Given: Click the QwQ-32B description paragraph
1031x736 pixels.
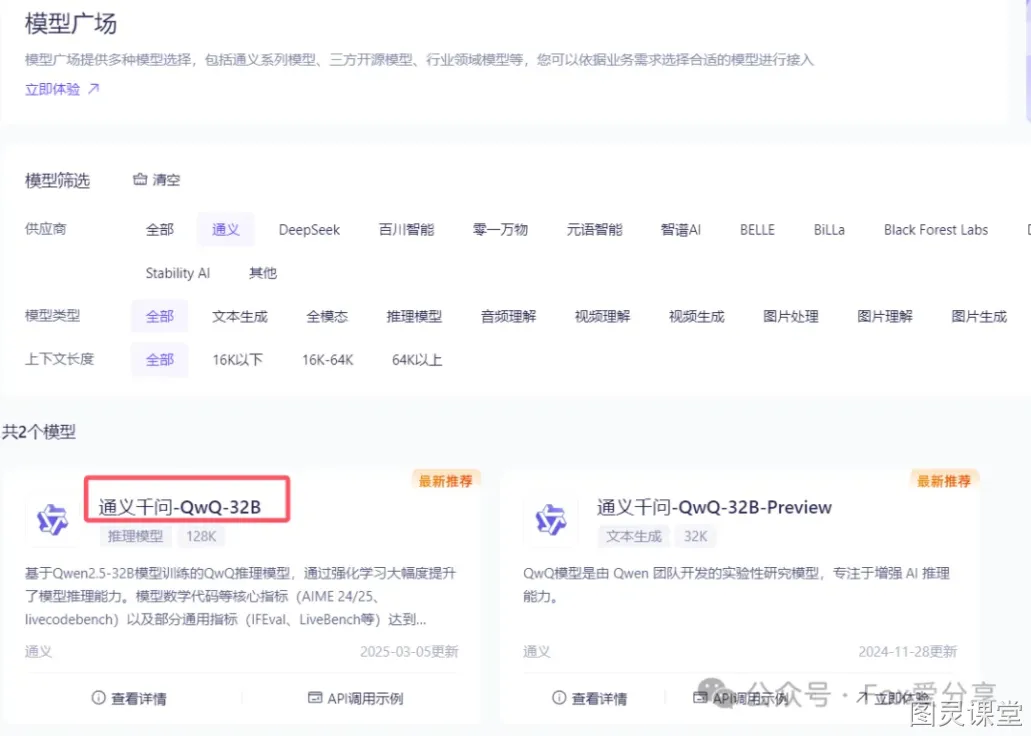Looking at the screenshot, I should 241,596.
